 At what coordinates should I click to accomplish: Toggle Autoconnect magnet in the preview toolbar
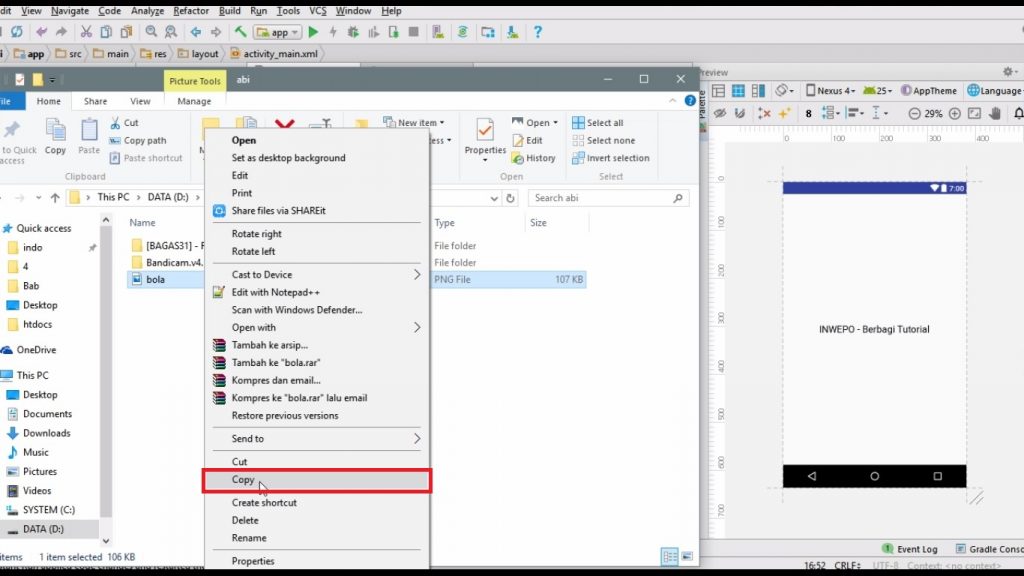point(741,114)
